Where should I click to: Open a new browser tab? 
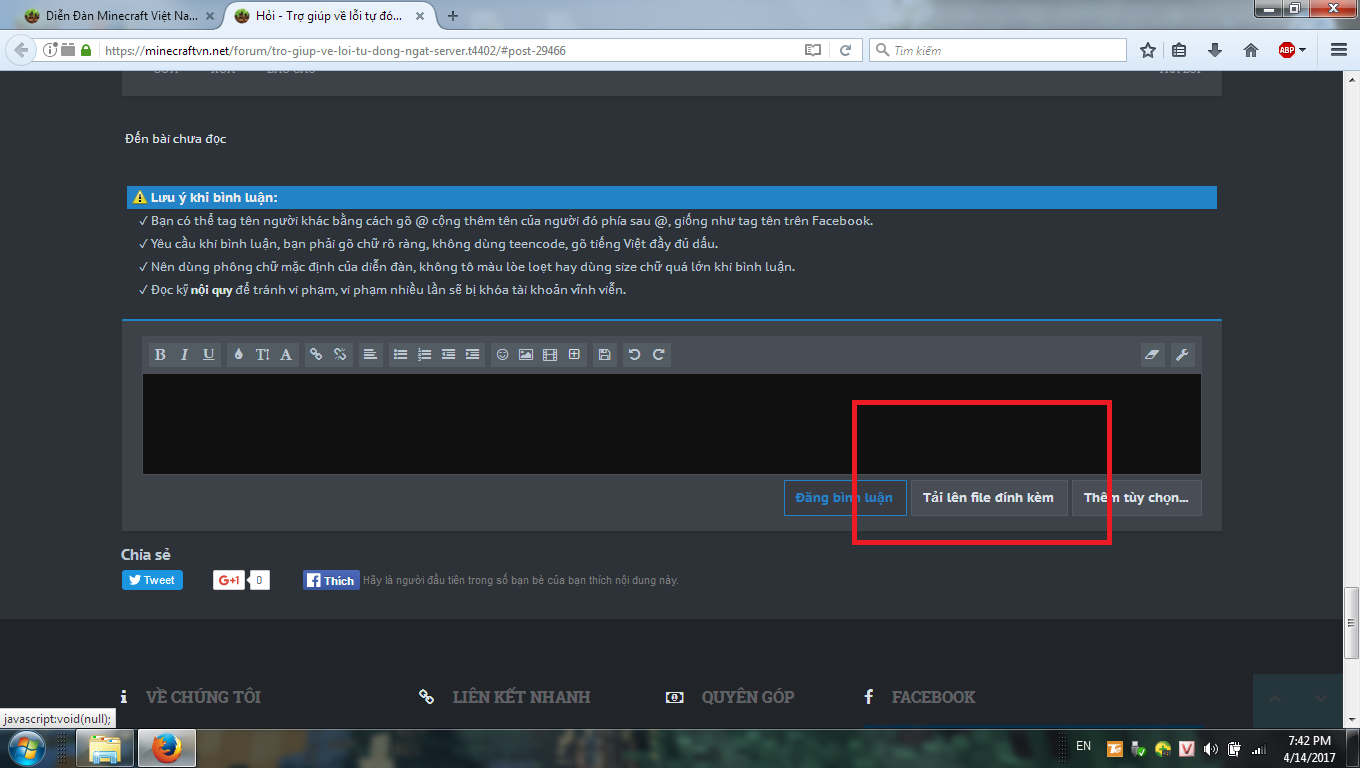click(x=453, y=16)
